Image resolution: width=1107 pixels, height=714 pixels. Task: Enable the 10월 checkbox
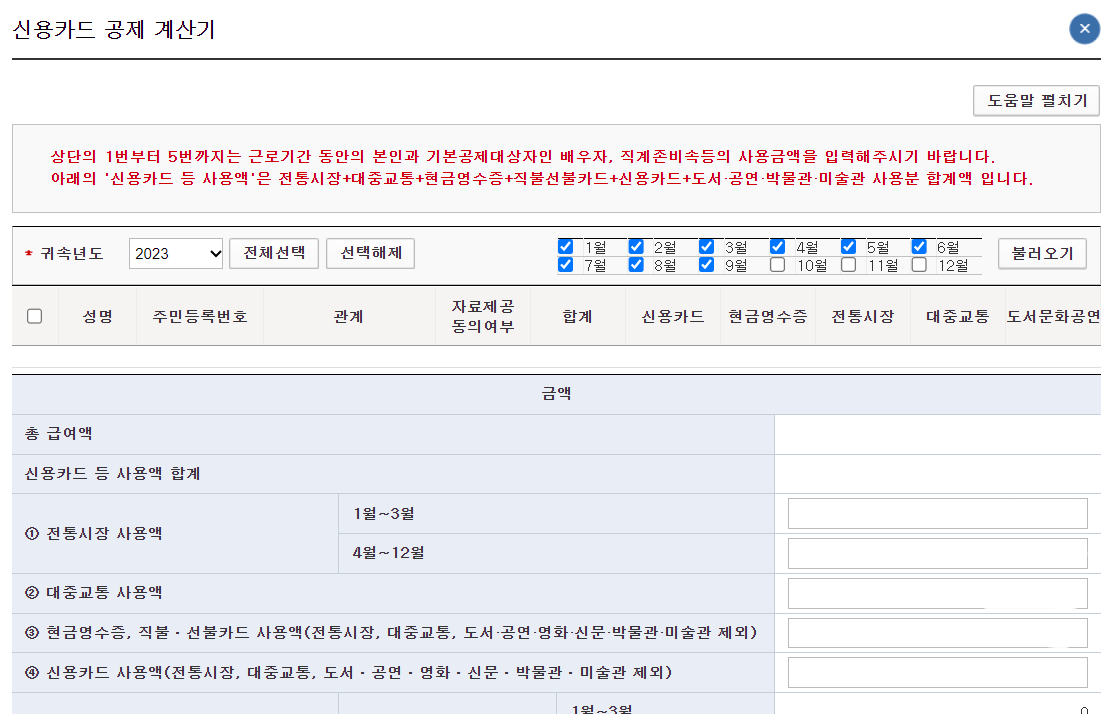click(x=776, y=264)
